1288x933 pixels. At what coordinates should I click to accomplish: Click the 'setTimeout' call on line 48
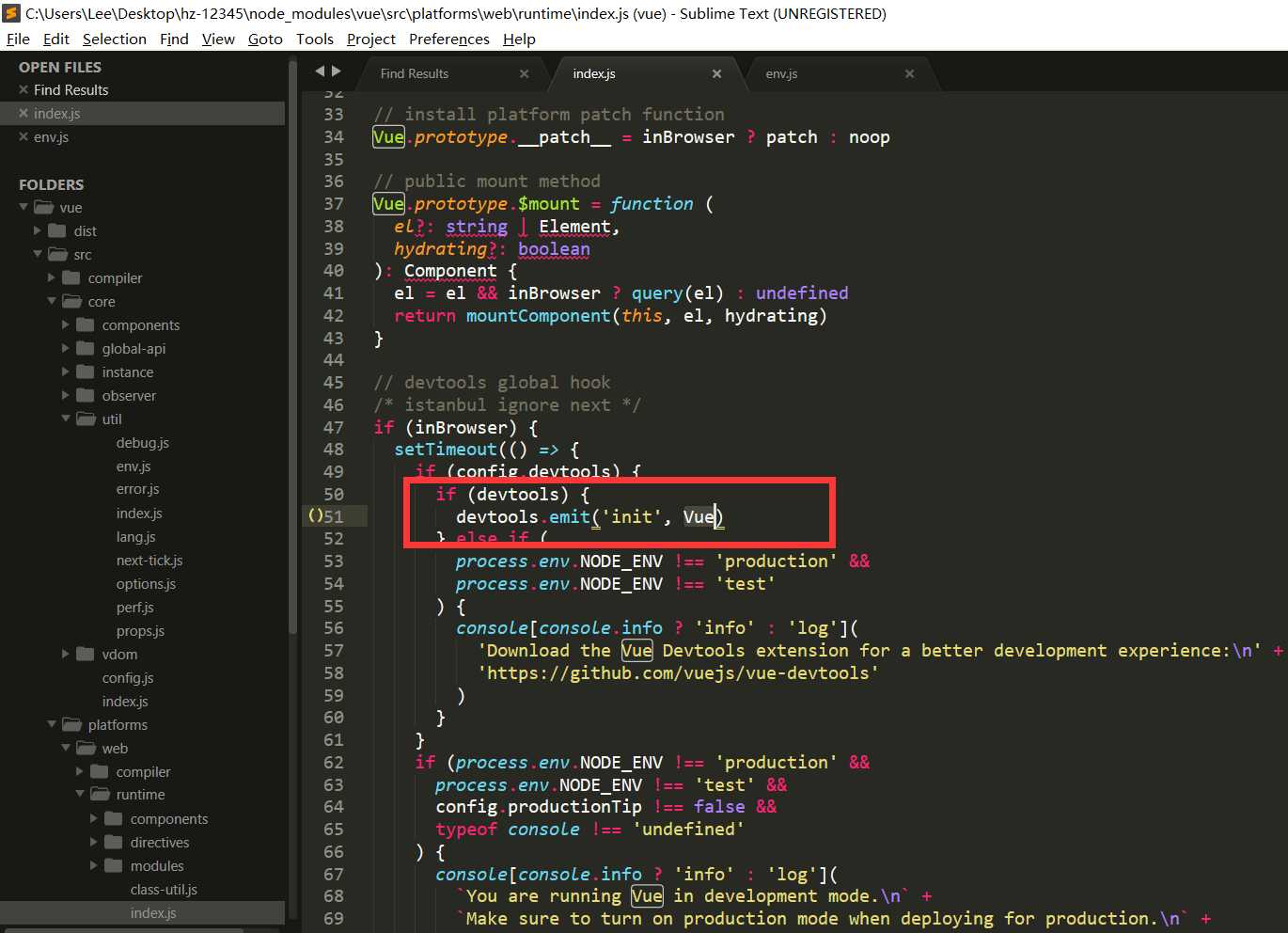coord(446,450)
